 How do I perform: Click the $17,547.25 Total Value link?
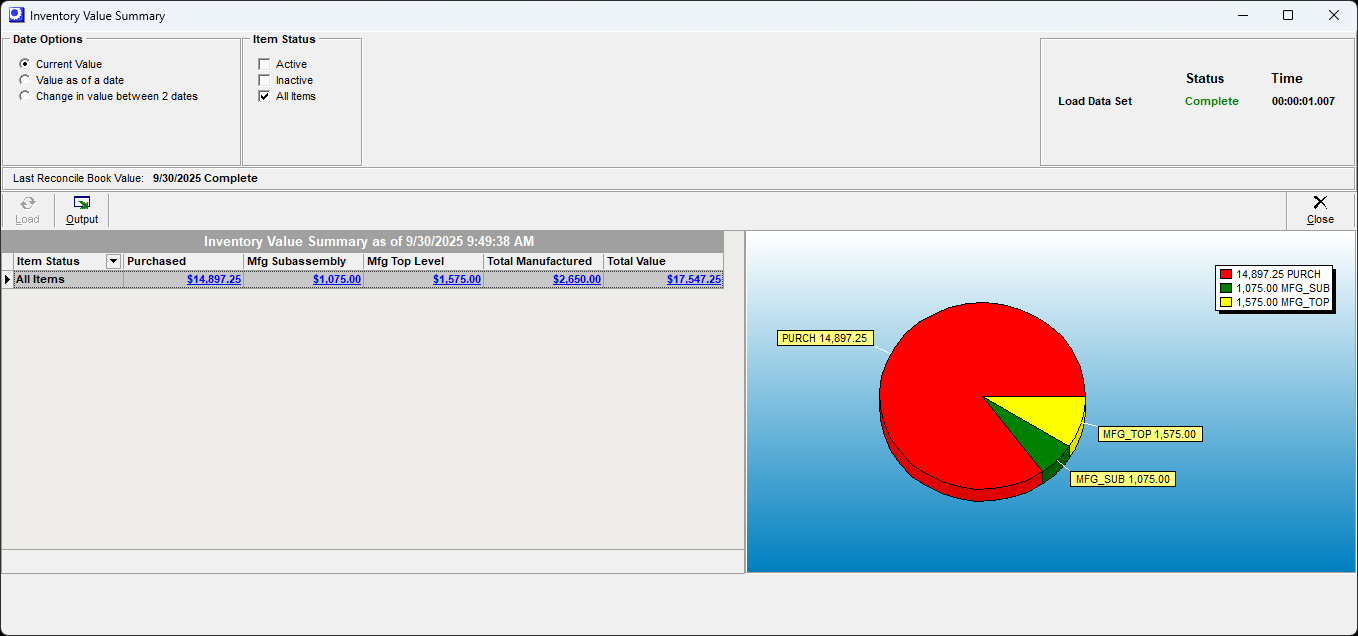(693, 279)
